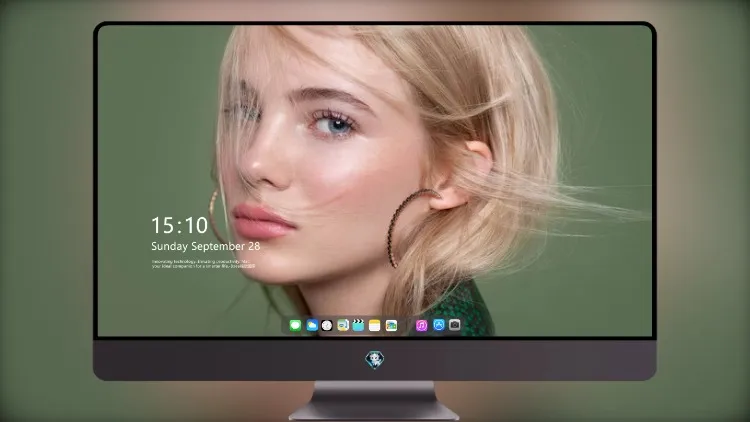The image size is (750, 422).
Task: Click the 15:10 clock display
Action: (179, 225)
